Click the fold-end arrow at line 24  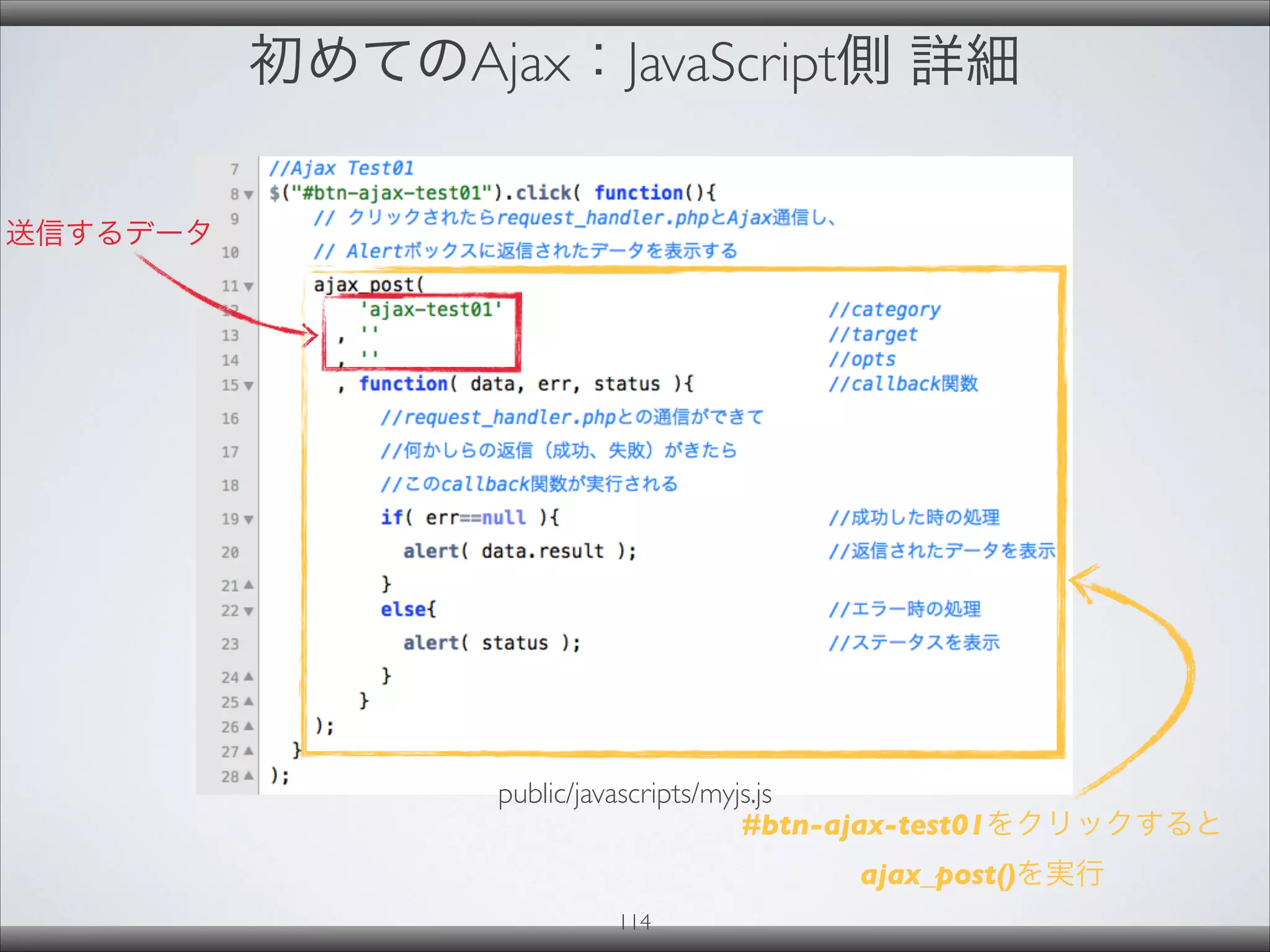pyautogui.click(x=249, y=676)
